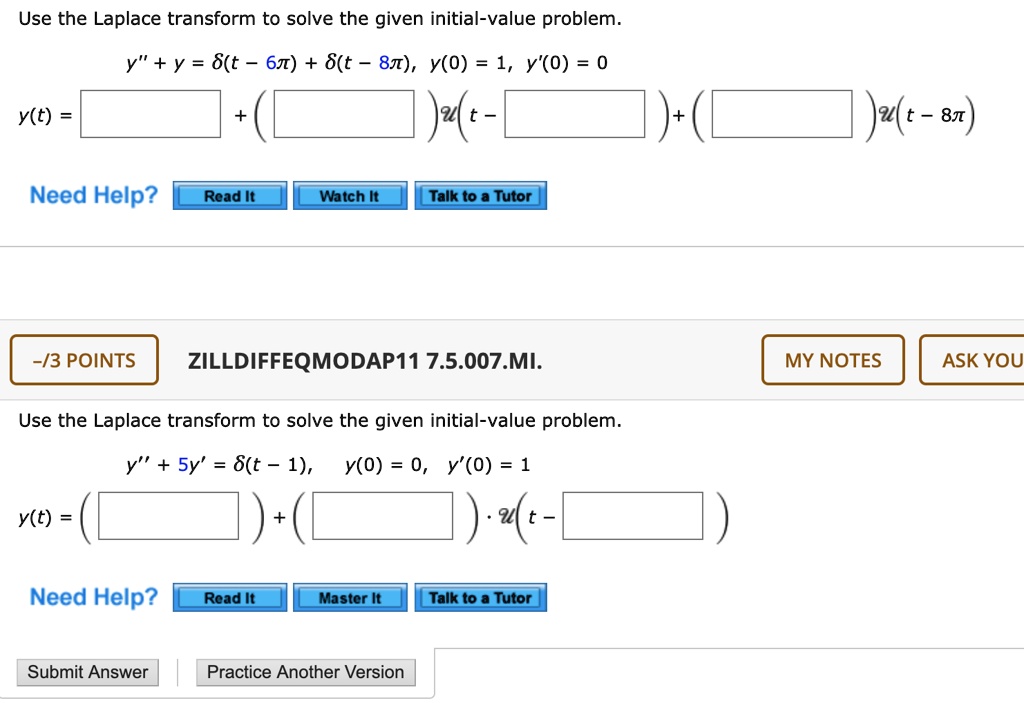Submit Answer for this question
1024x703 pixels.
pos(88,672)
